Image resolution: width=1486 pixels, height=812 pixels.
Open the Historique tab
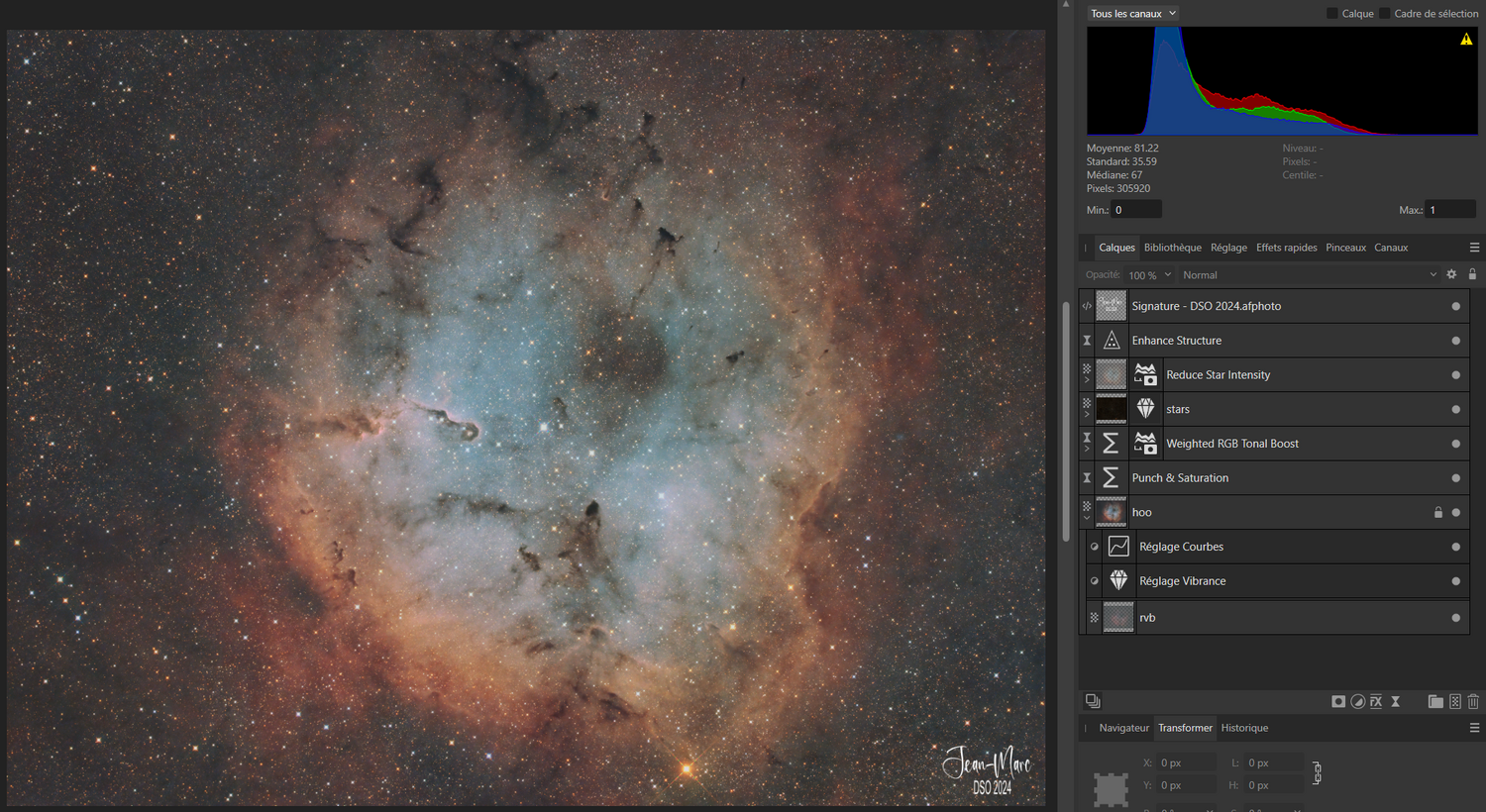point(1244,728)
